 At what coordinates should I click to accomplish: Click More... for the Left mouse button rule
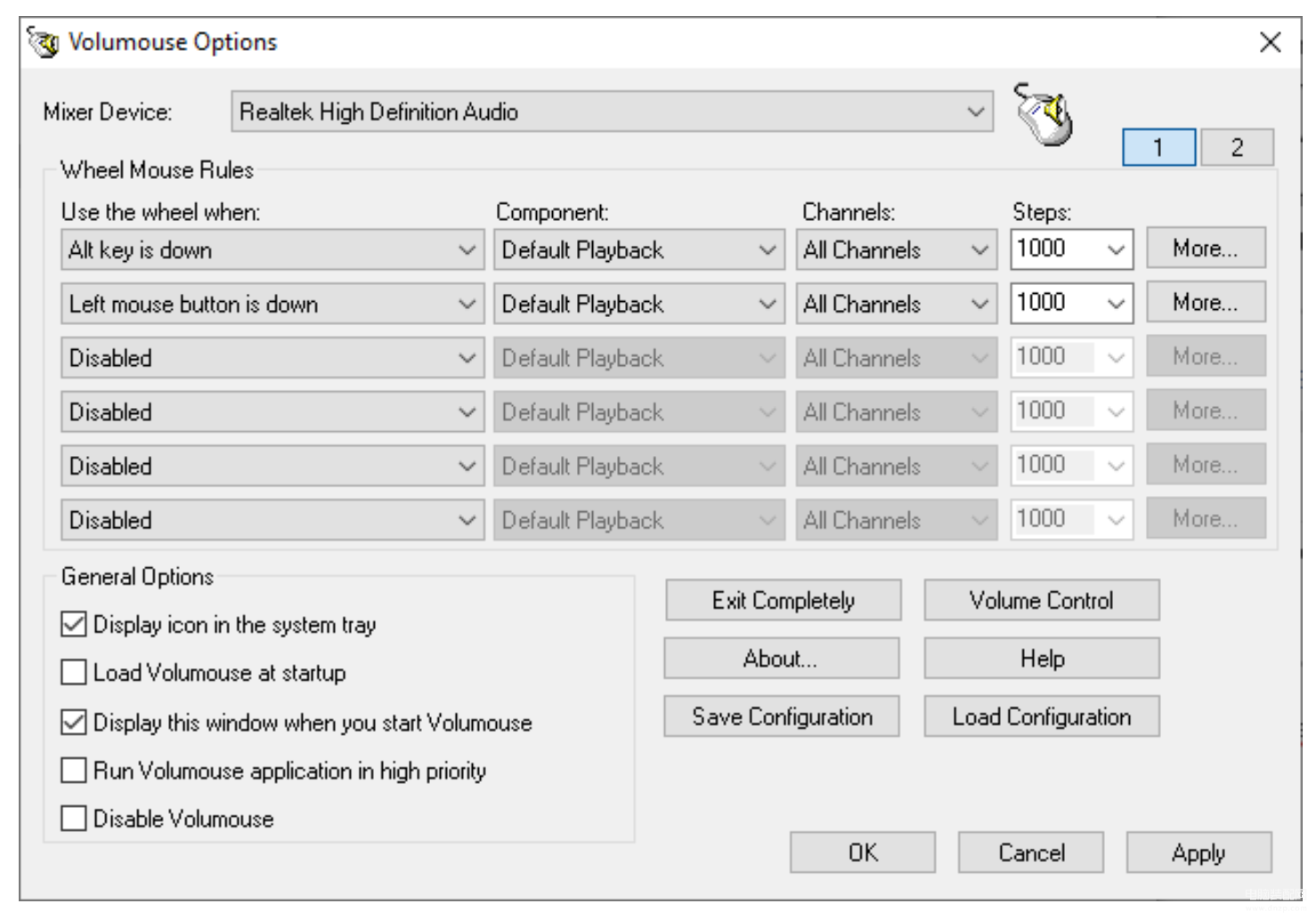1206,303
